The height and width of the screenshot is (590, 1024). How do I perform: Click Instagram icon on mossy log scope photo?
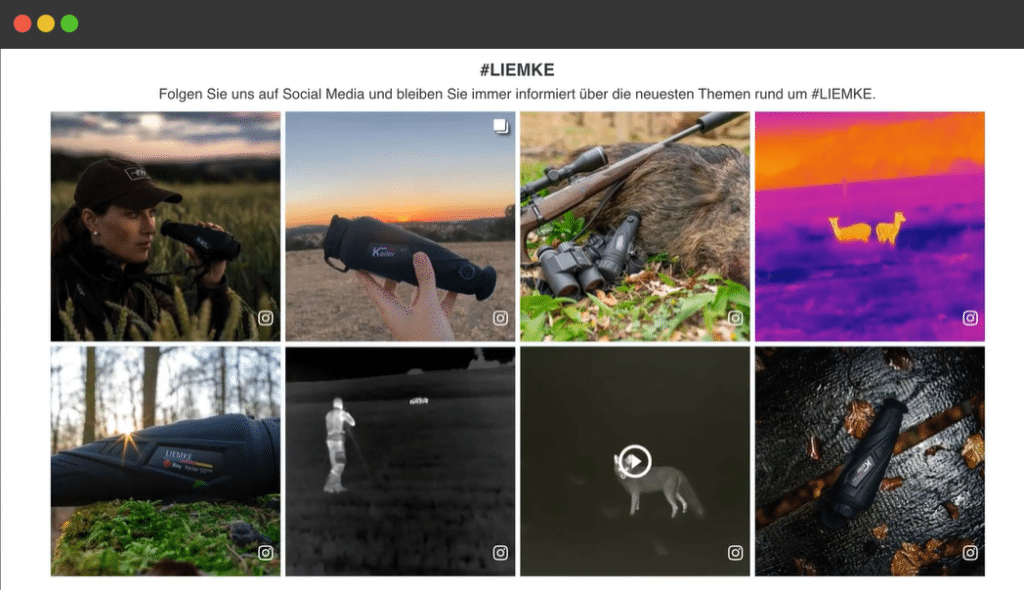pyautogui.click(x=265, y=553)
